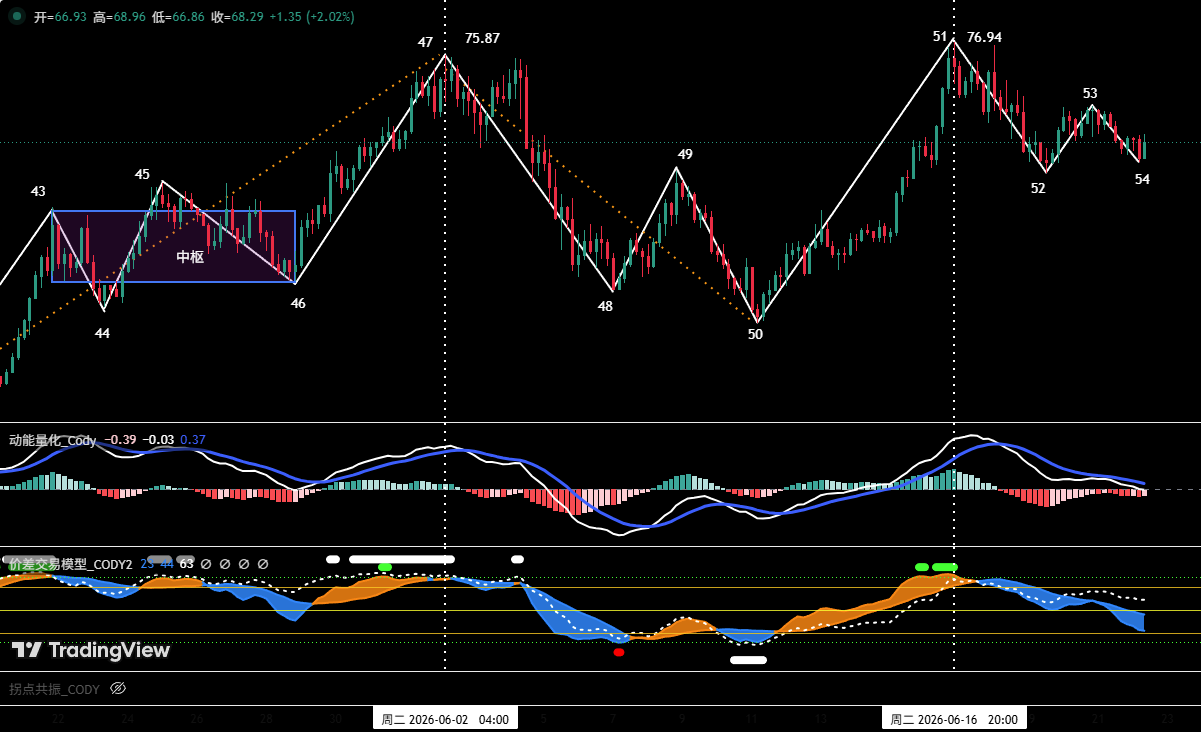The height and width of the screenshot is (732, 1201).
Task: Select the swing low labeled 44
Action: (x=103, y=333)
